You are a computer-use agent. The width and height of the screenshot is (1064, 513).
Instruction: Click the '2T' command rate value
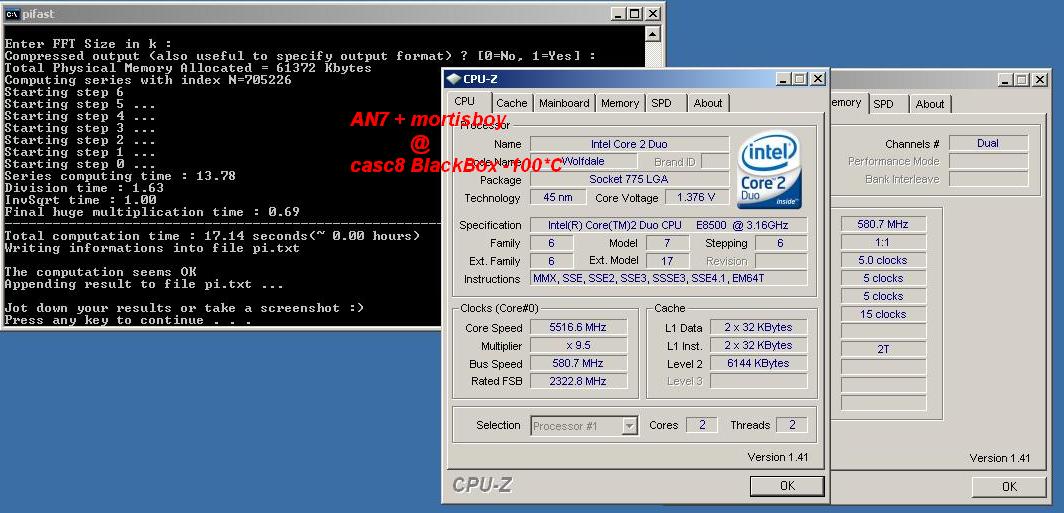click(x=883, y=349)
